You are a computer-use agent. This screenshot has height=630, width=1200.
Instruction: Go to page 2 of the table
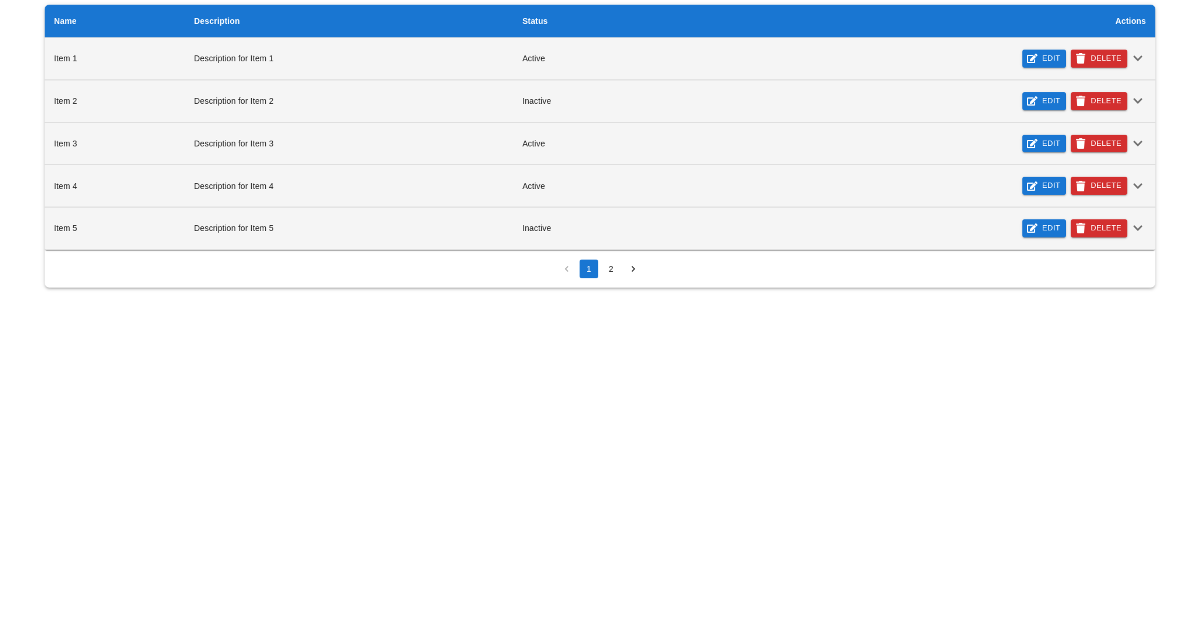point(611,268)
